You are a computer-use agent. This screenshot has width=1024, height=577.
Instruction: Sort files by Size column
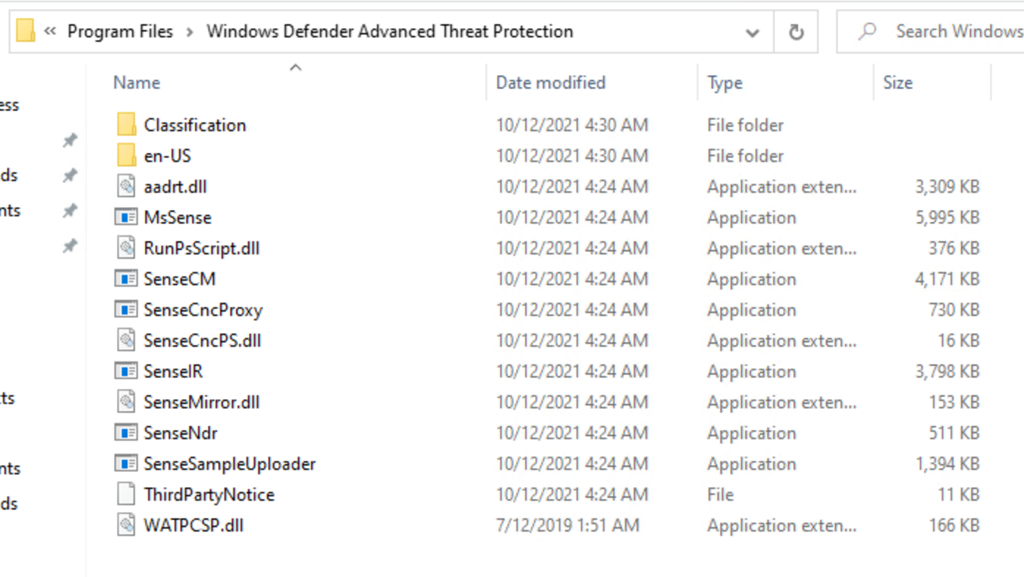(898, 83)
